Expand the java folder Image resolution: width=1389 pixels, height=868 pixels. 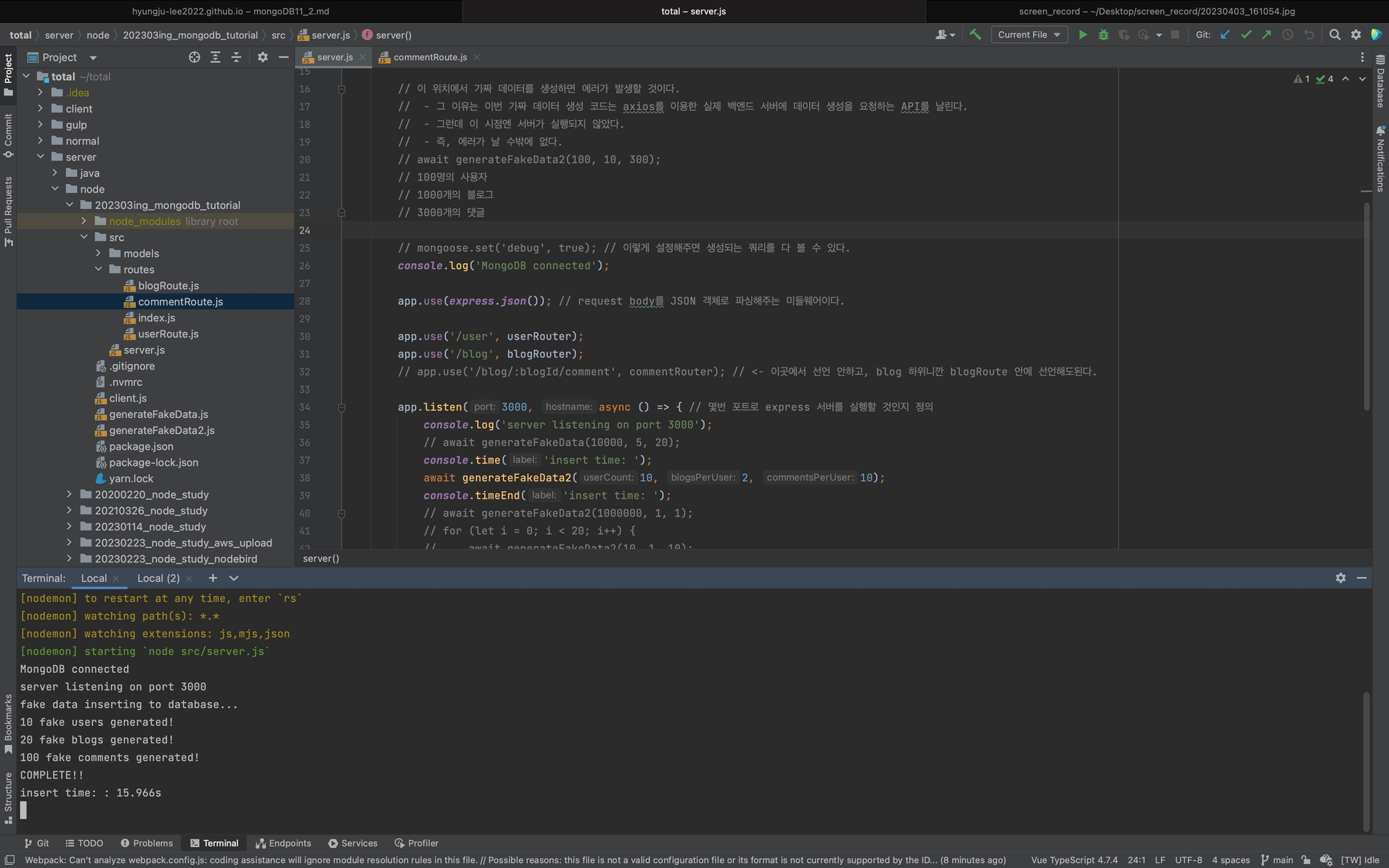55,173
